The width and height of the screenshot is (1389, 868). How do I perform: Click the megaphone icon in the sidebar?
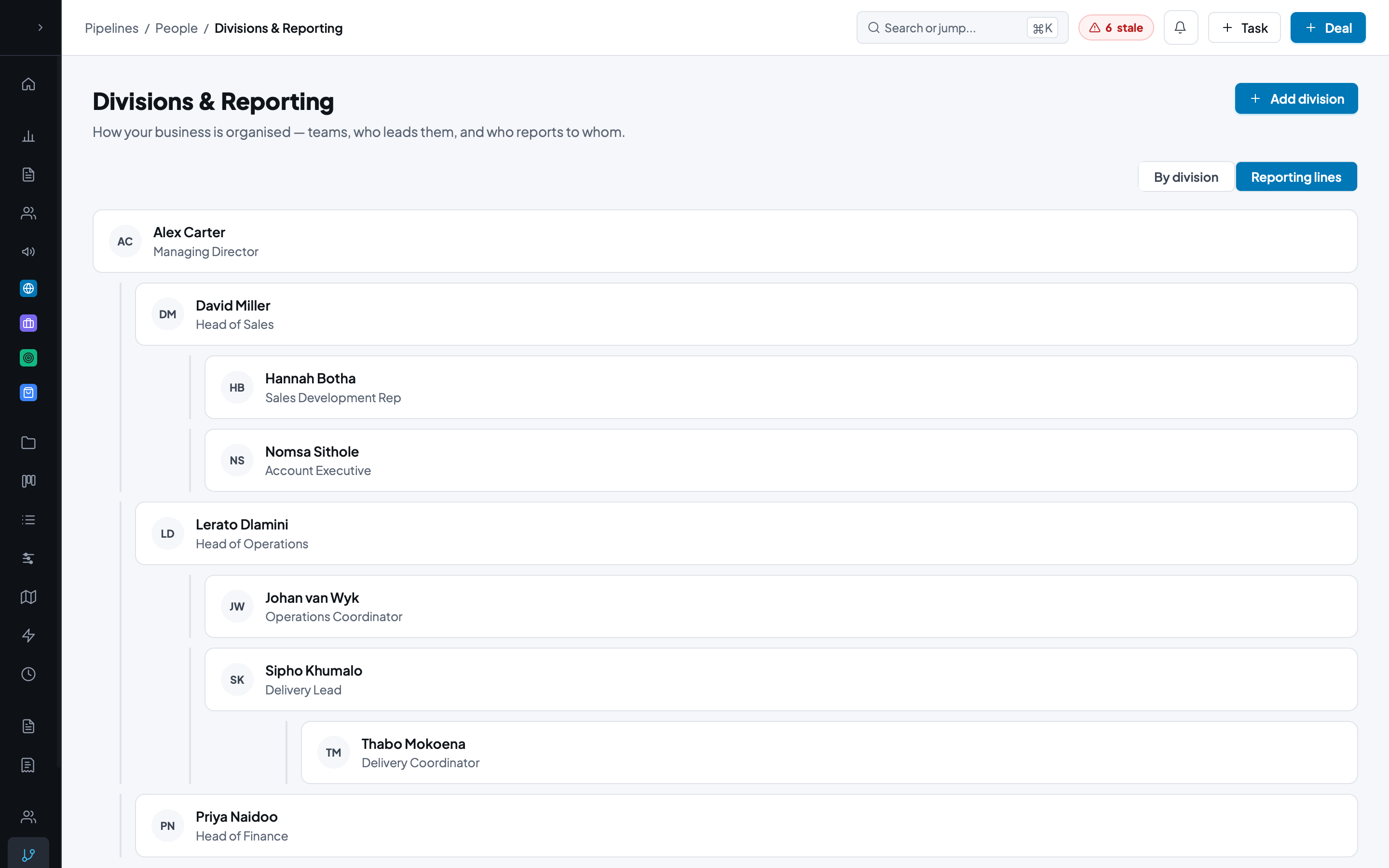coord(28,251)
